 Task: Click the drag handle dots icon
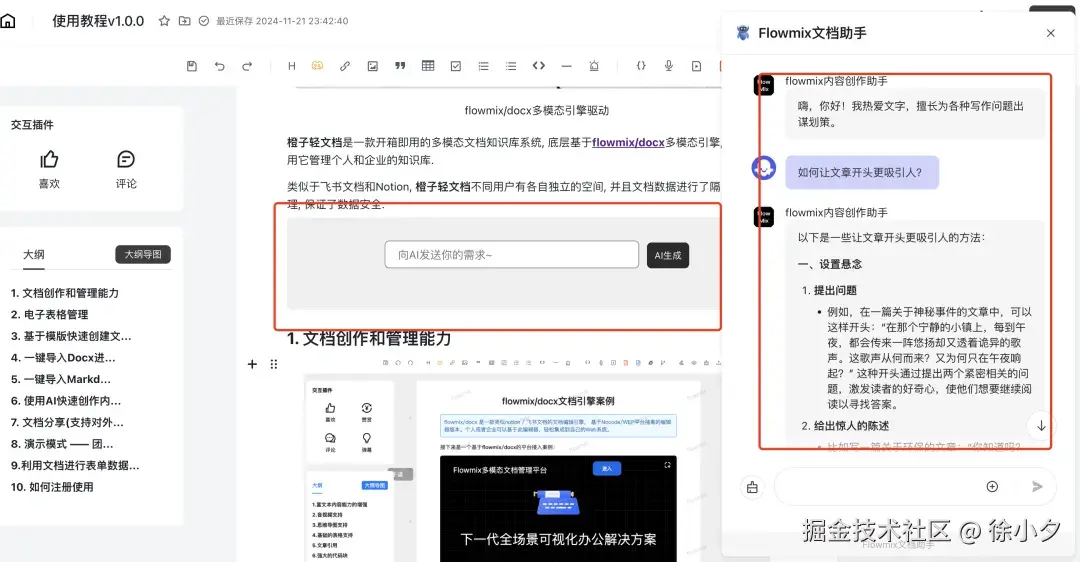[x=274, y=364]
